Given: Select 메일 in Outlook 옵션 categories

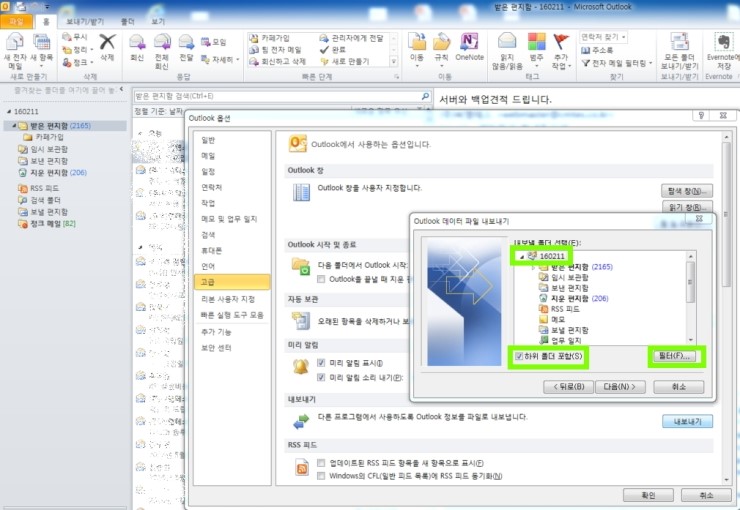Looking at the screenshot, I should click(232, 156).
